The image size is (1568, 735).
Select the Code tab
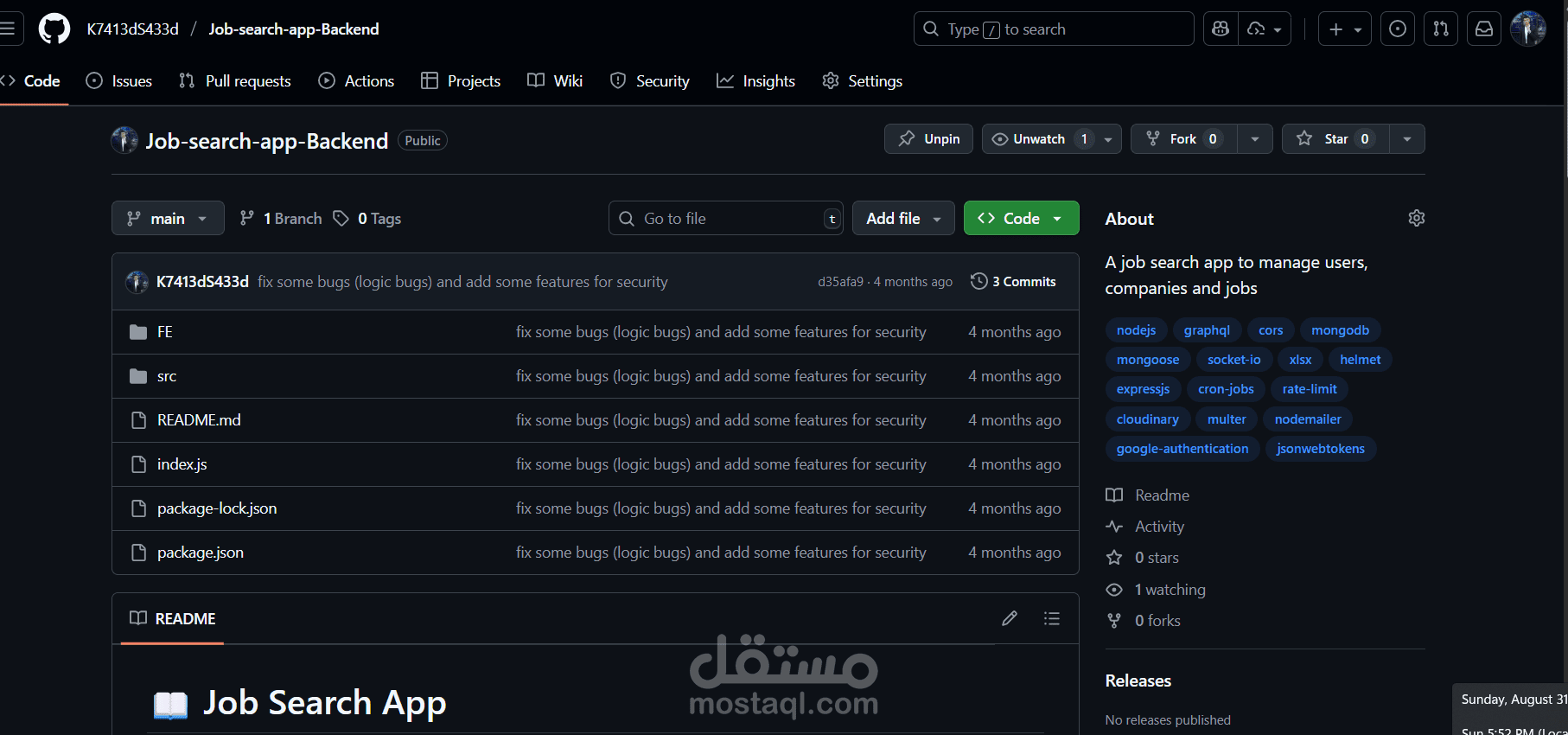(x=31, y=81)
